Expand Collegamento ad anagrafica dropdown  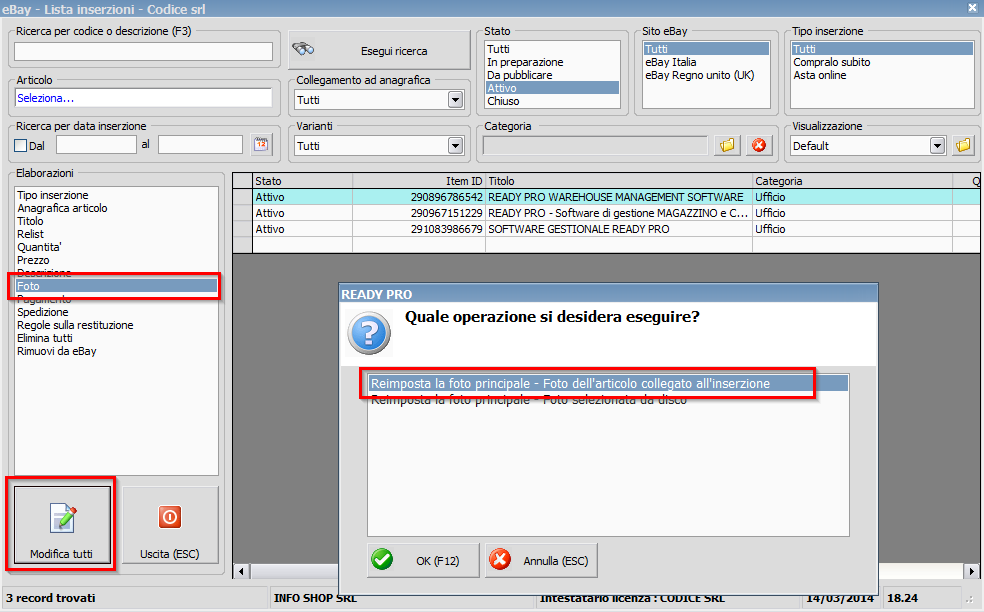(456, 100)
